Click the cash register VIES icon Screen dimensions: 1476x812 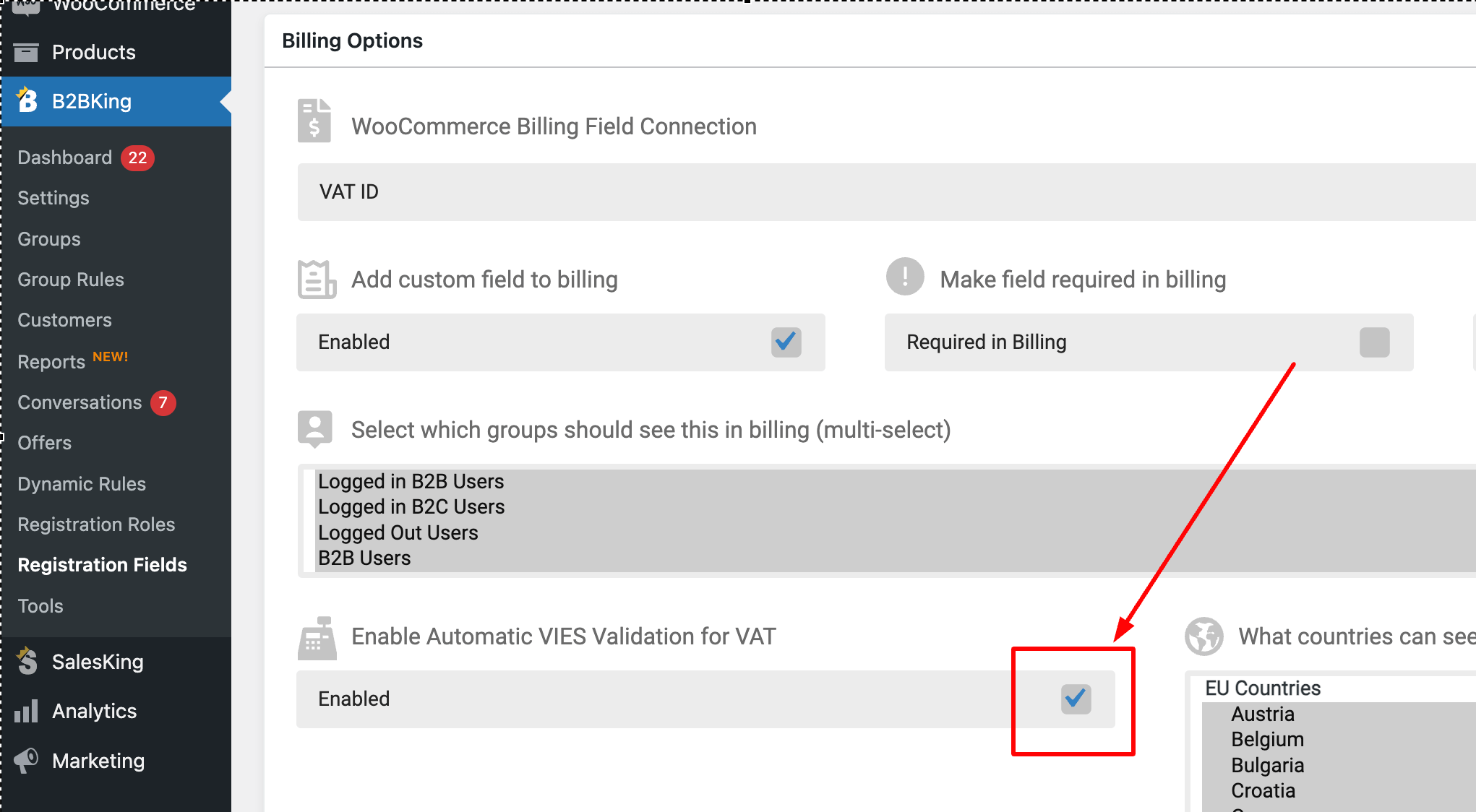(x=317, y=638)
